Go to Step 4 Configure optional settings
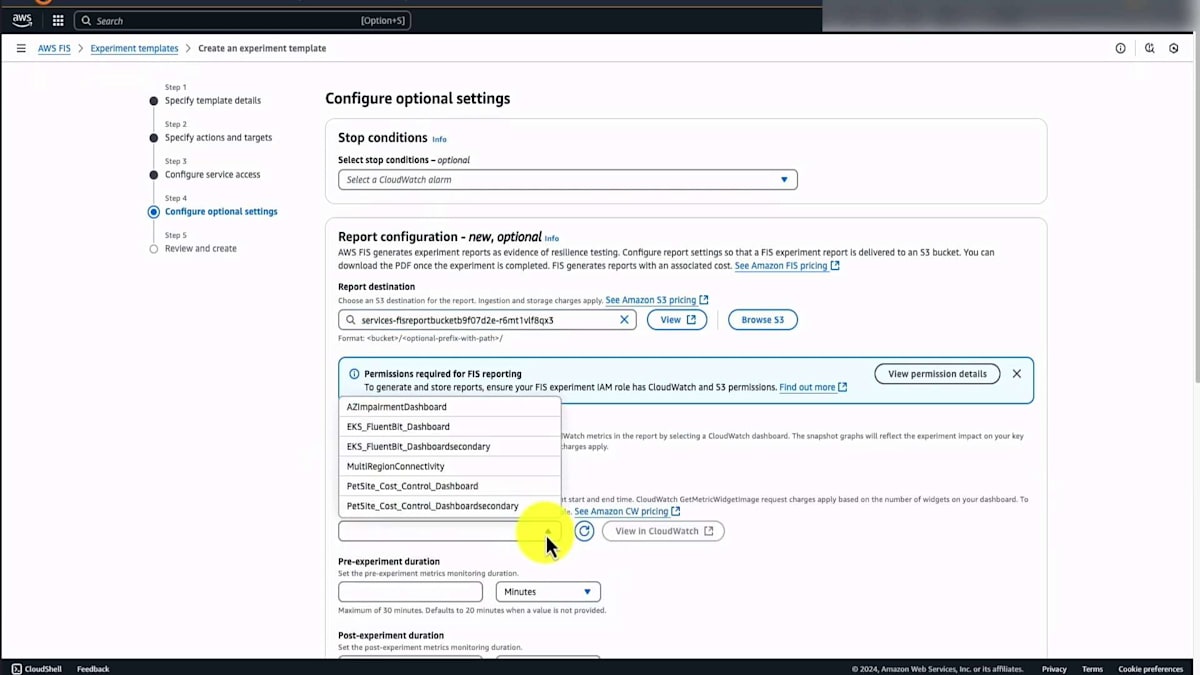The image size is (1200, 675). (x=221, y=212)
